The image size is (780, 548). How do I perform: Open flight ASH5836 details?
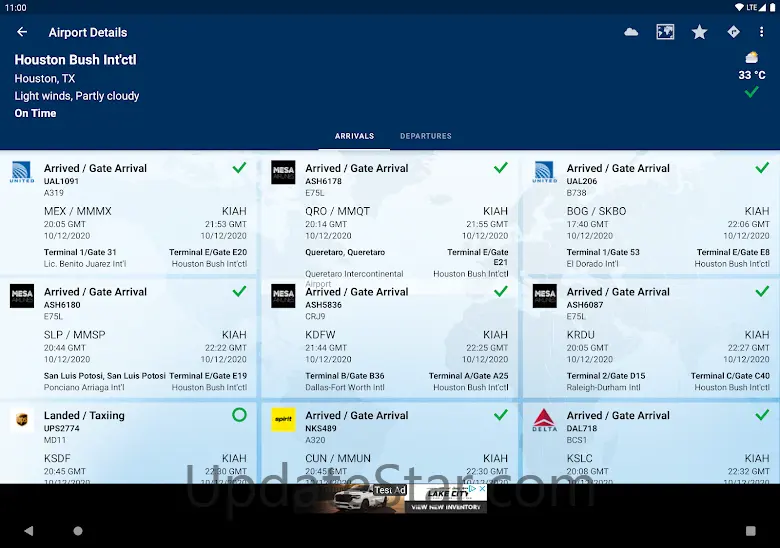pyautogui.click(x=390, y=338)
